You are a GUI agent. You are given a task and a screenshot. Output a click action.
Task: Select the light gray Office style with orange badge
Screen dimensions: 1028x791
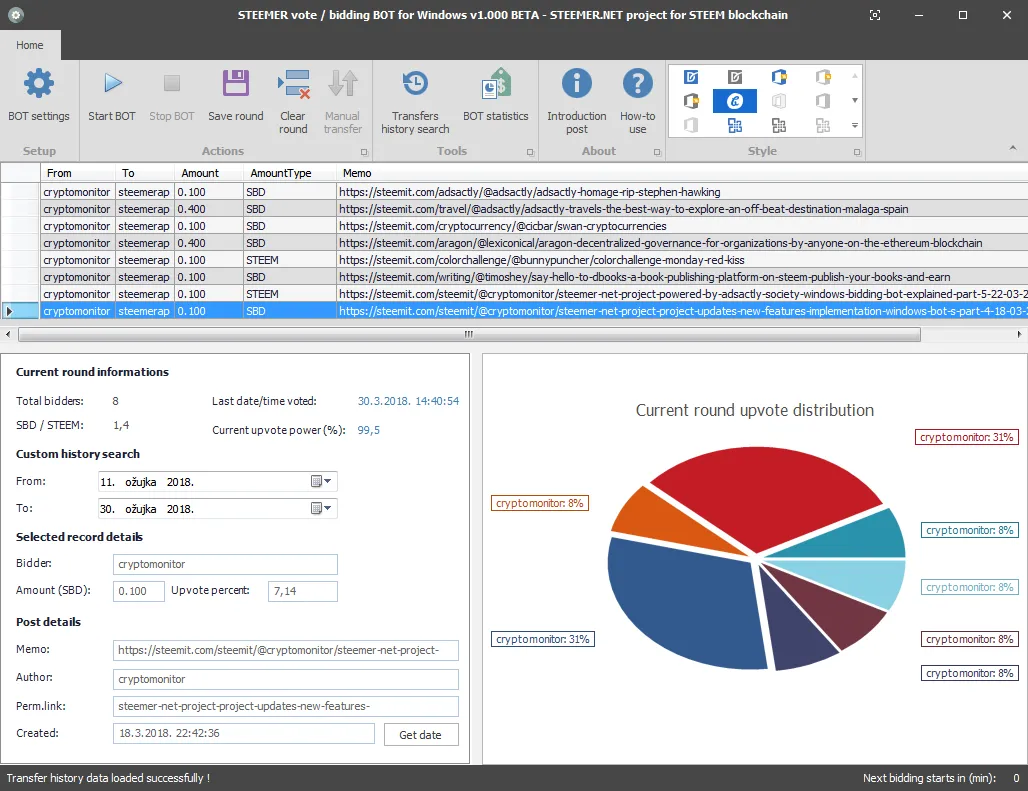(x=823, y=77)
